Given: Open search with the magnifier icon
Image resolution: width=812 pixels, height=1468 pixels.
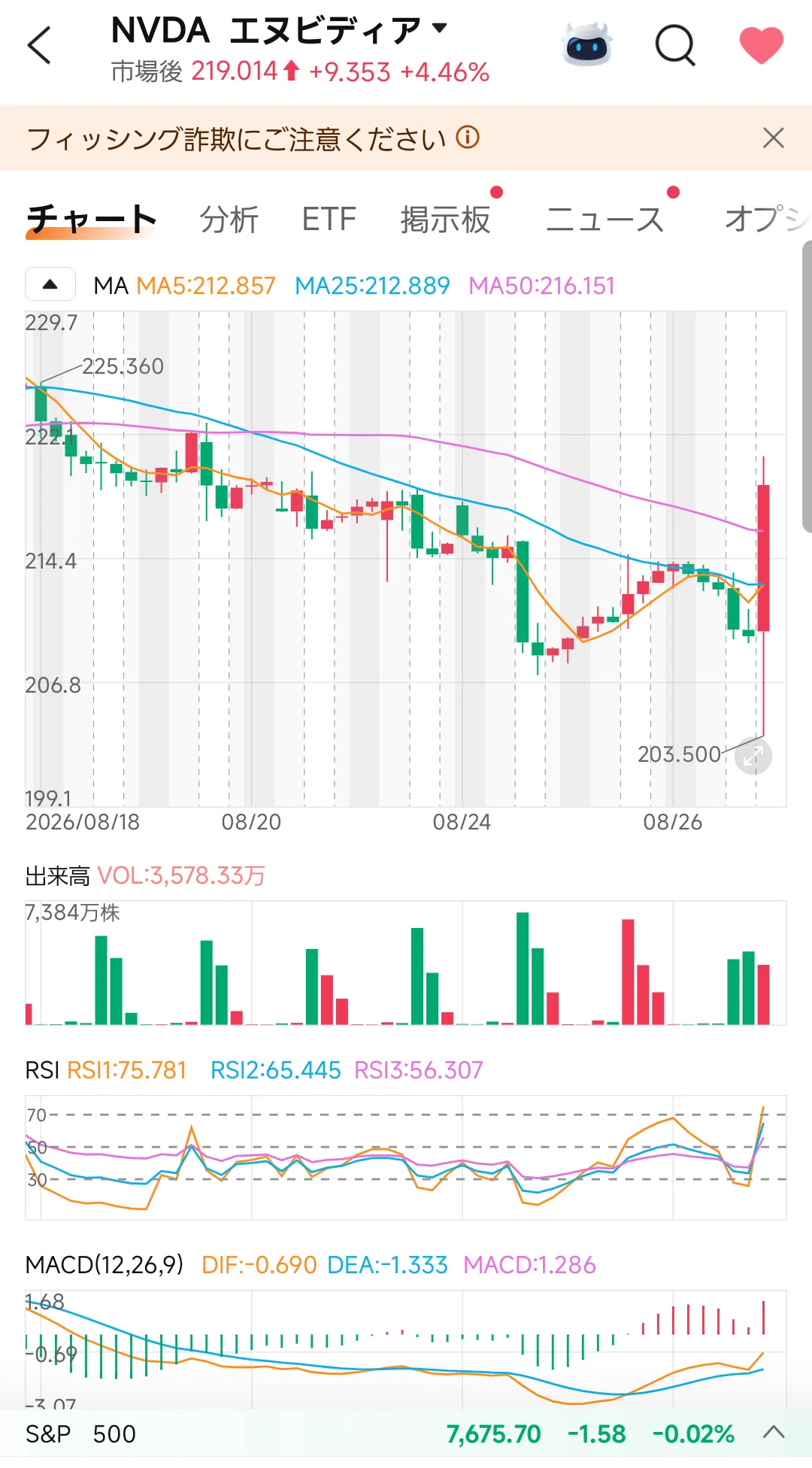Looking at the screenshot, I should 675,45.
